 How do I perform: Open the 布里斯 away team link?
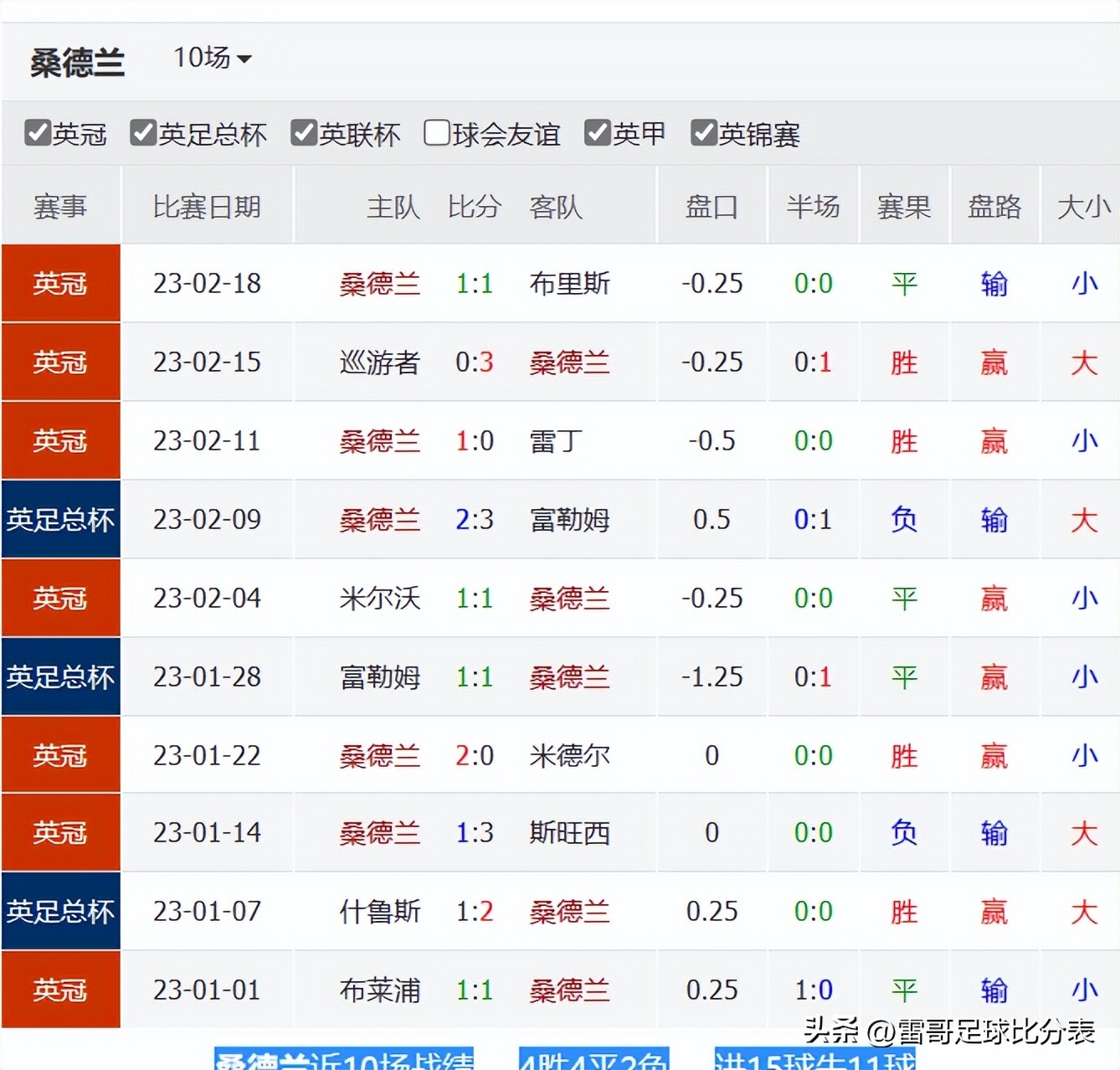click(x=568, y=284)
